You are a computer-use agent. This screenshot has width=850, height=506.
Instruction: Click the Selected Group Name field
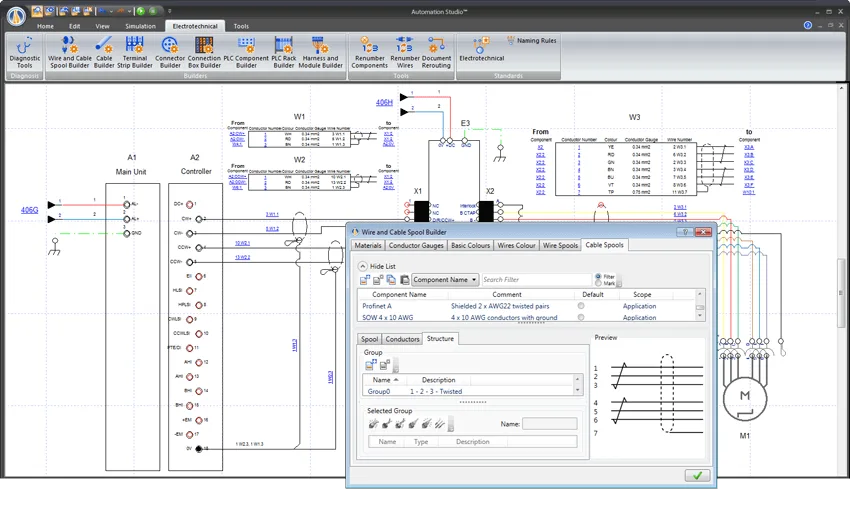[x=550, y=424]
